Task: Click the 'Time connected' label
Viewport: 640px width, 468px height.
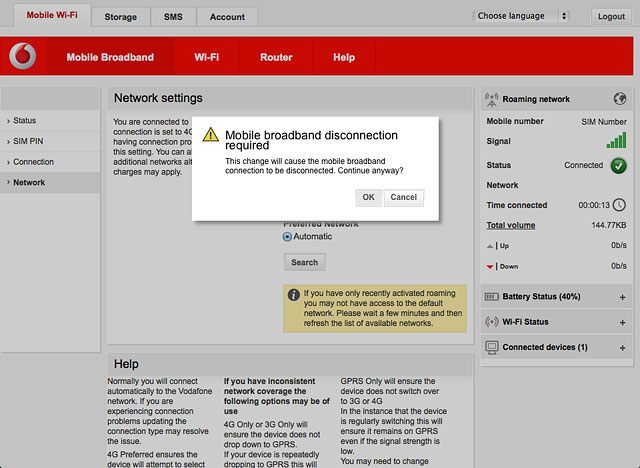Action: tap(516, 205)
